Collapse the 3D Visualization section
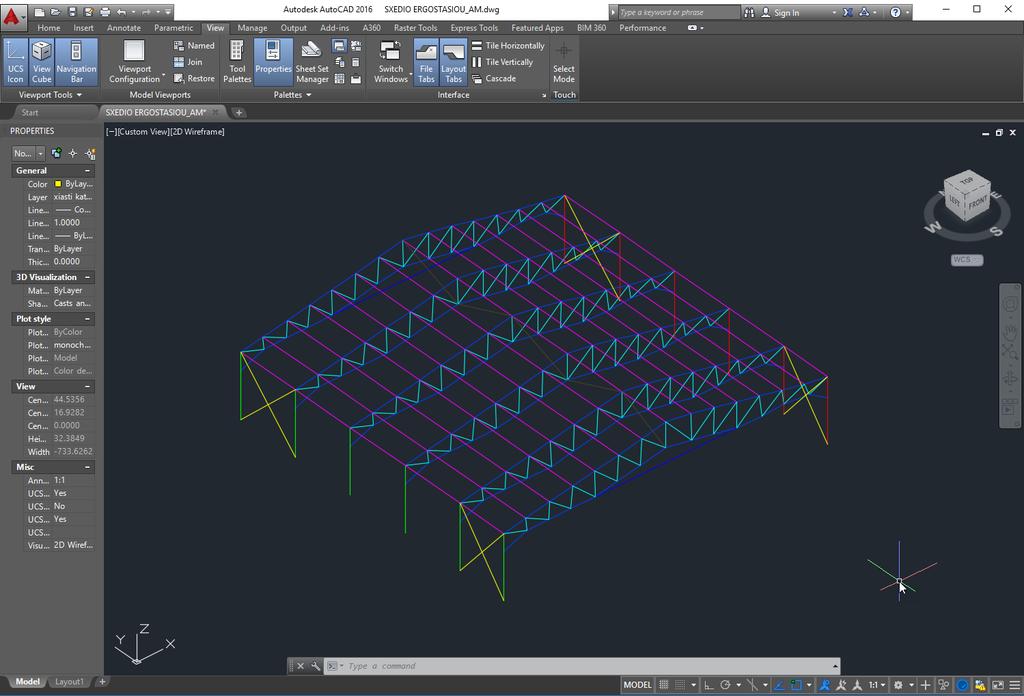1024x696 pixels. [88, 277]
